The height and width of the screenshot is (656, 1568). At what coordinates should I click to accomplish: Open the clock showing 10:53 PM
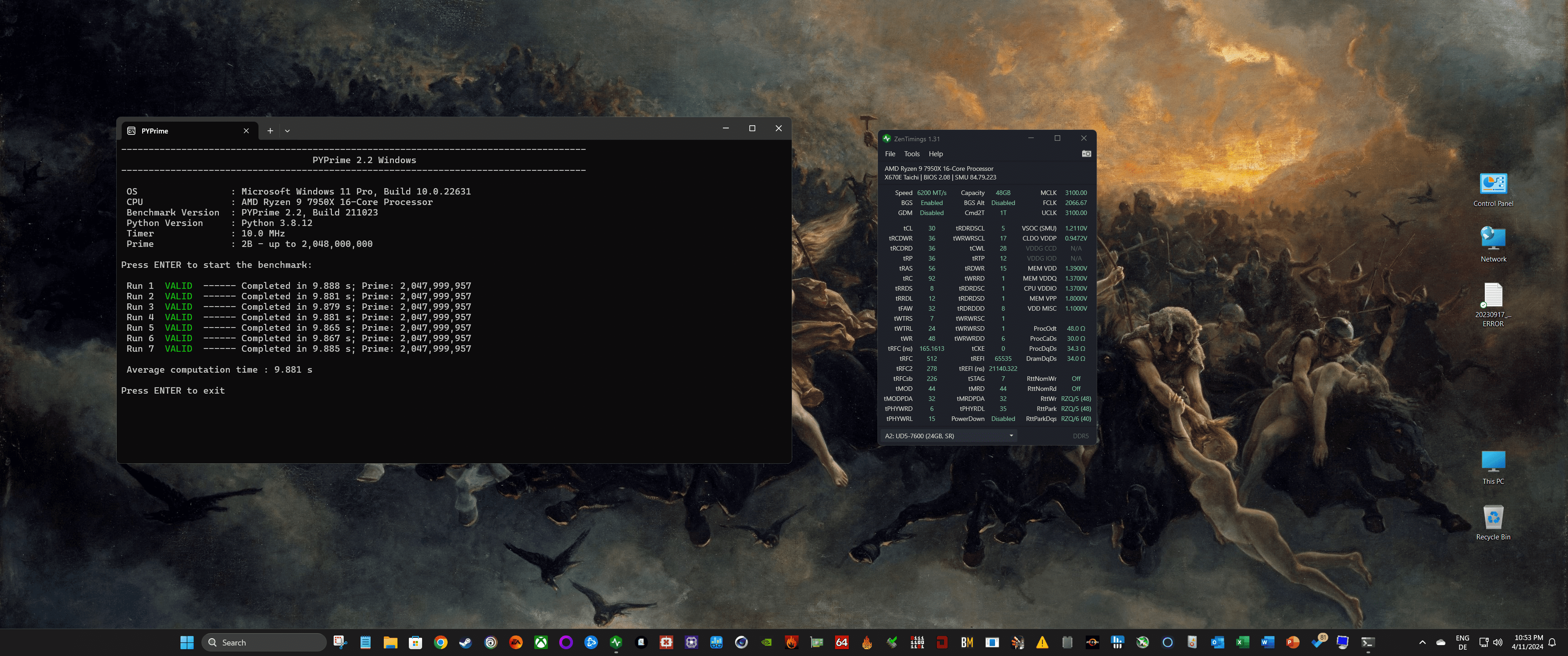(1527, 642)
